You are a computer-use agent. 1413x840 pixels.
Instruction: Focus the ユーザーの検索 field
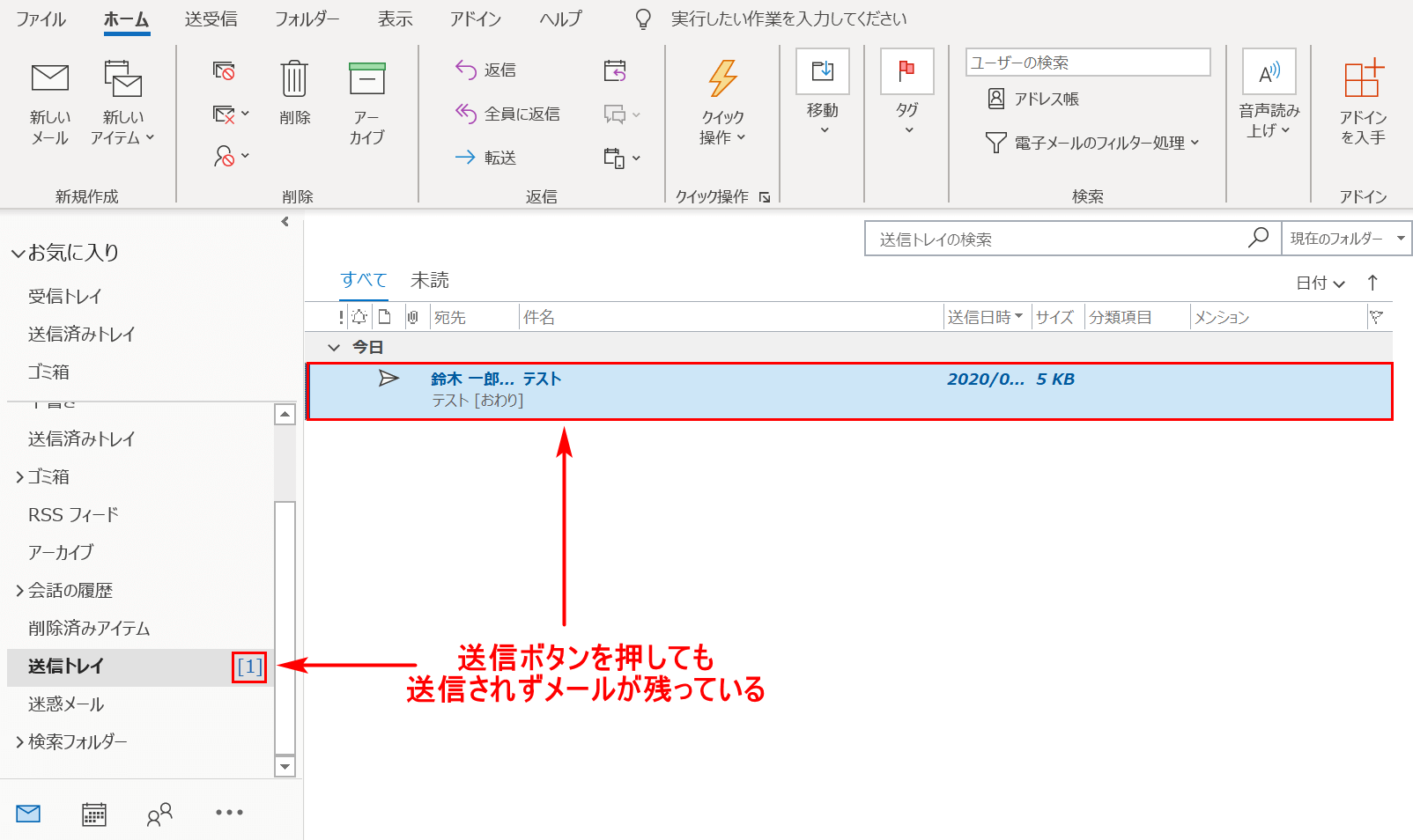pos(1088,63)
